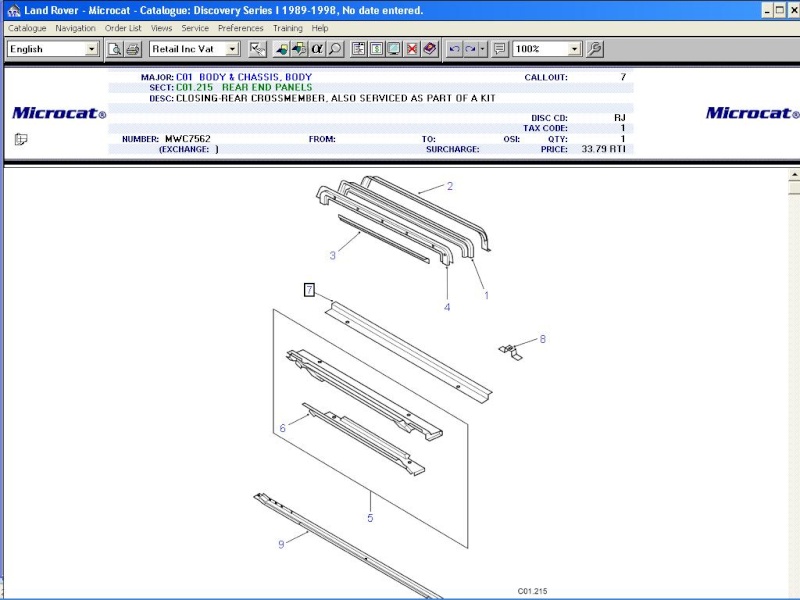800x600 pixels.
Task: Click the diagram scrollbar up arrow
Action: (x=794, y=174)
